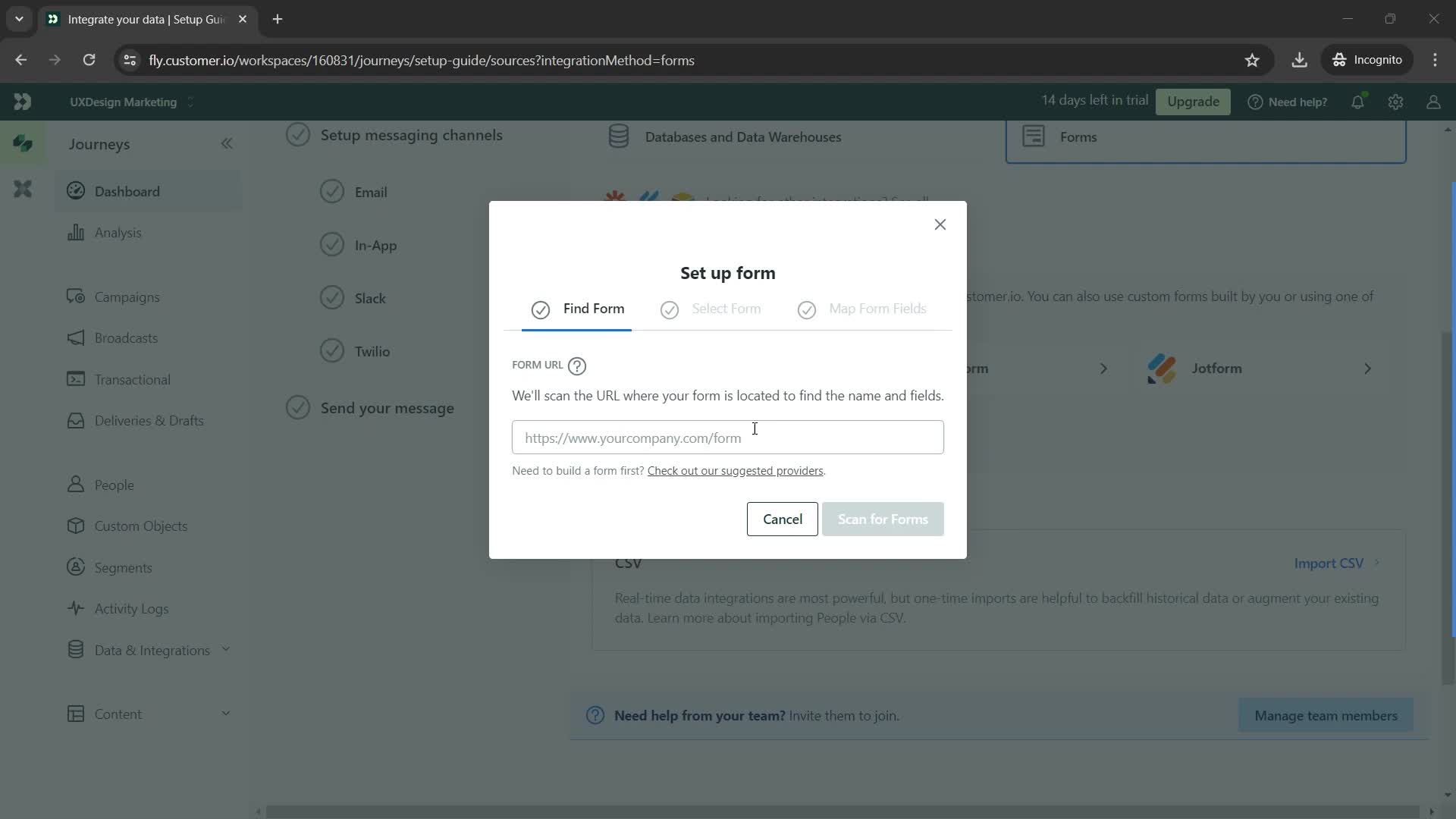This screenshot has height=819, width=1456.
Task: Toggle Email channel checkmark
Action: pyautogui.click(x=331, y=191)
